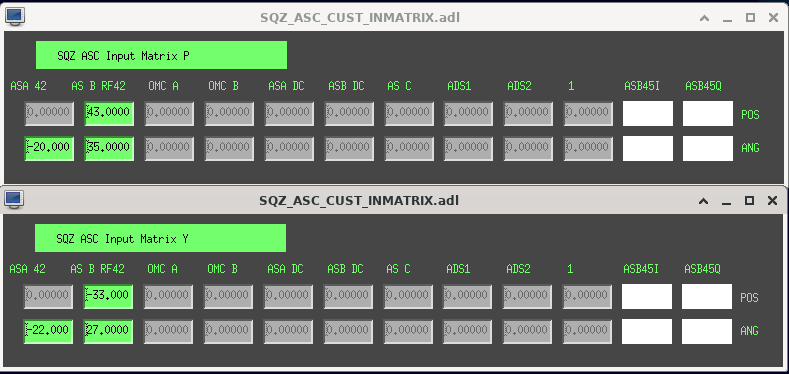Select Matrix P POS ADS1 field
The width and height of the screenshot is (789, 374).
tap(468, 114)
